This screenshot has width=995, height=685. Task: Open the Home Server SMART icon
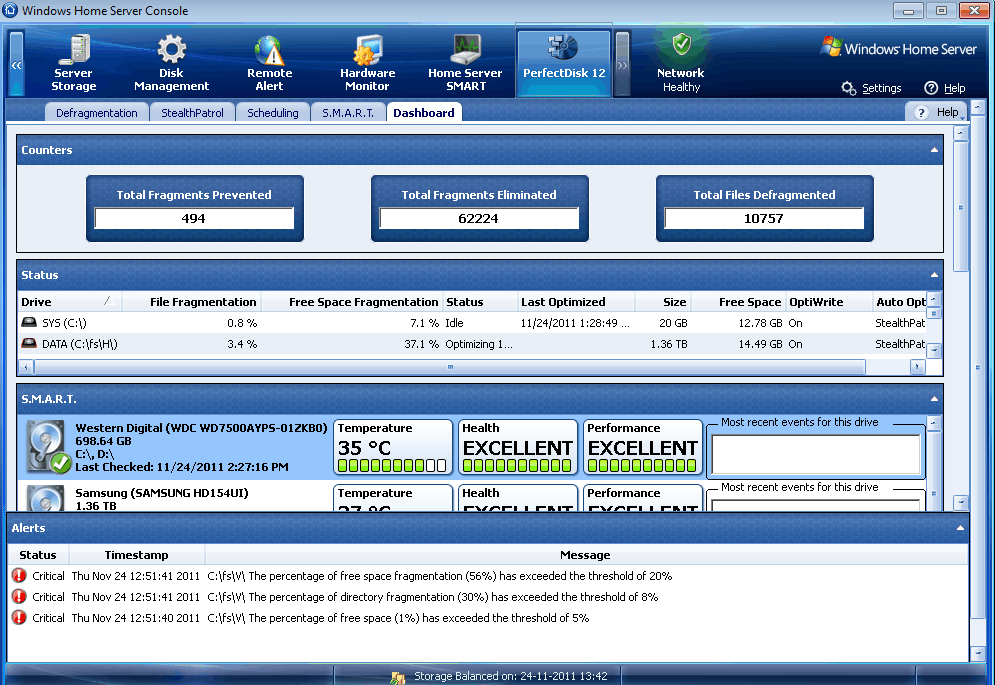pyautogui.click(x=466, y=50)
